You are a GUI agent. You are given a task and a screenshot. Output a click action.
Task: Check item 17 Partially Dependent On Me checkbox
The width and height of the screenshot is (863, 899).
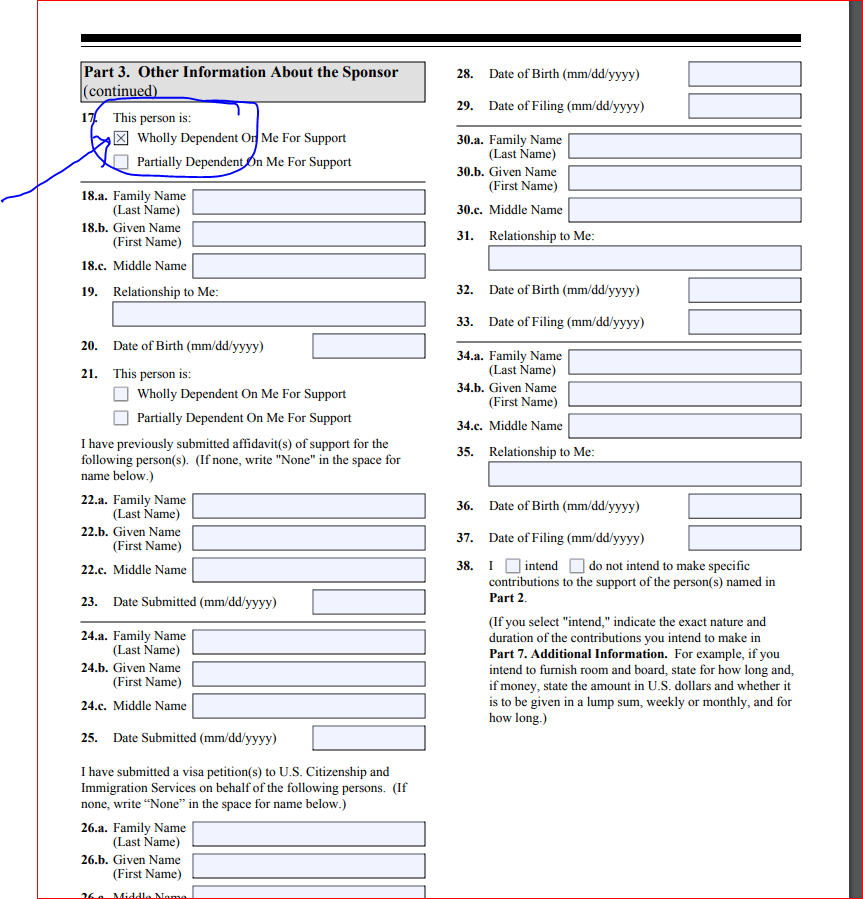pos(121,162)
